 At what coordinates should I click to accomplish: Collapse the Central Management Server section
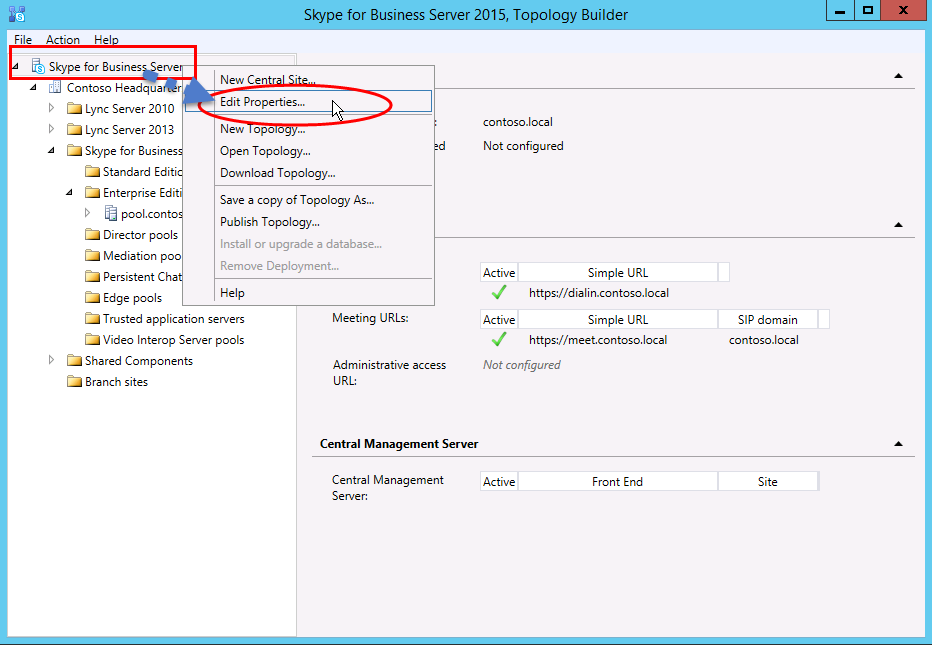(898, 443)
